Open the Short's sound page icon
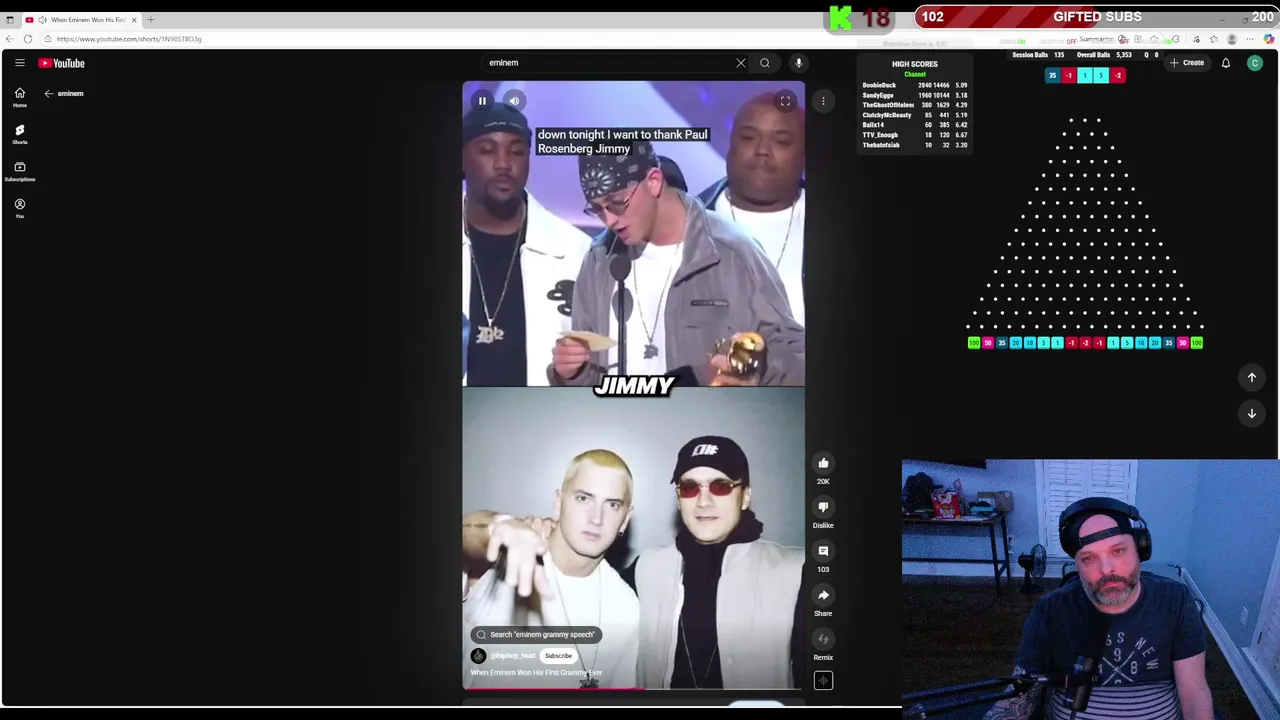The width and height of the screenshot is (1280, 720). (x=823, y=681)
